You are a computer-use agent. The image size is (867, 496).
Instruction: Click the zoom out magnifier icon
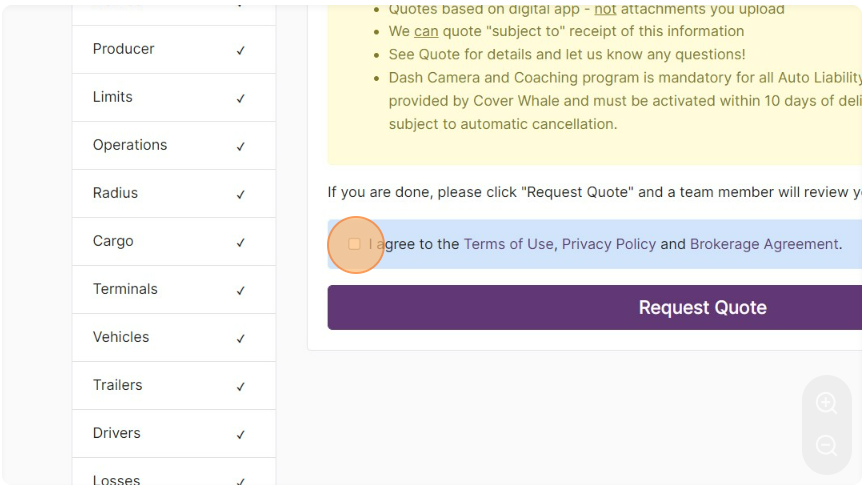(x=826, y=445)
